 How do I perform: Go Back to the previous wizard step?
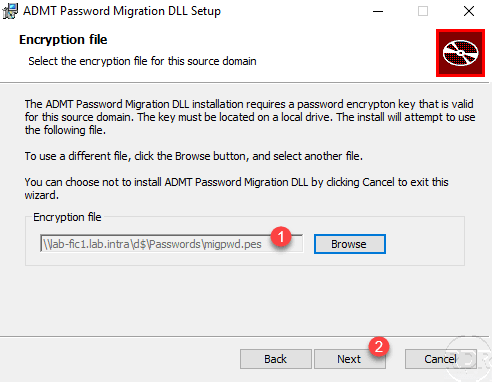[x=276, y=359]
